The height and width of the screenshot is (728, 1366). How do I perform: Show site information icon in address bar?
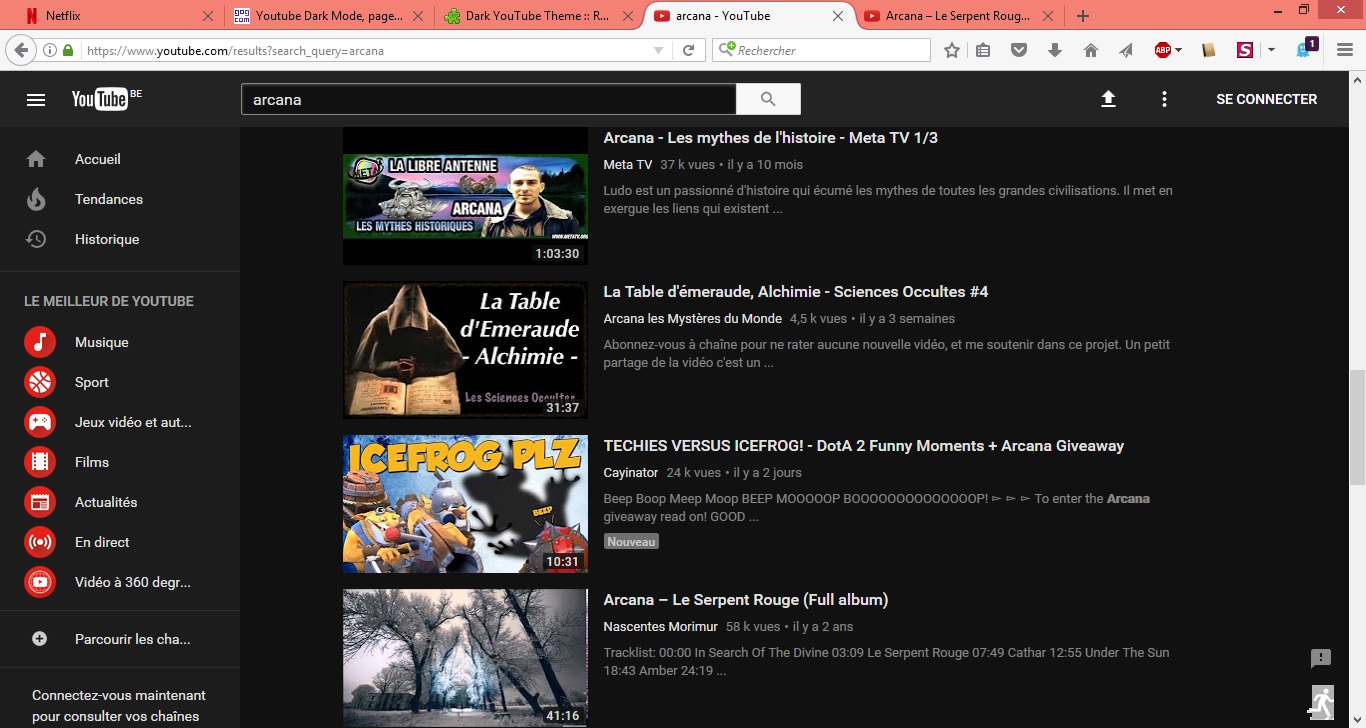[x=50, y=50]
